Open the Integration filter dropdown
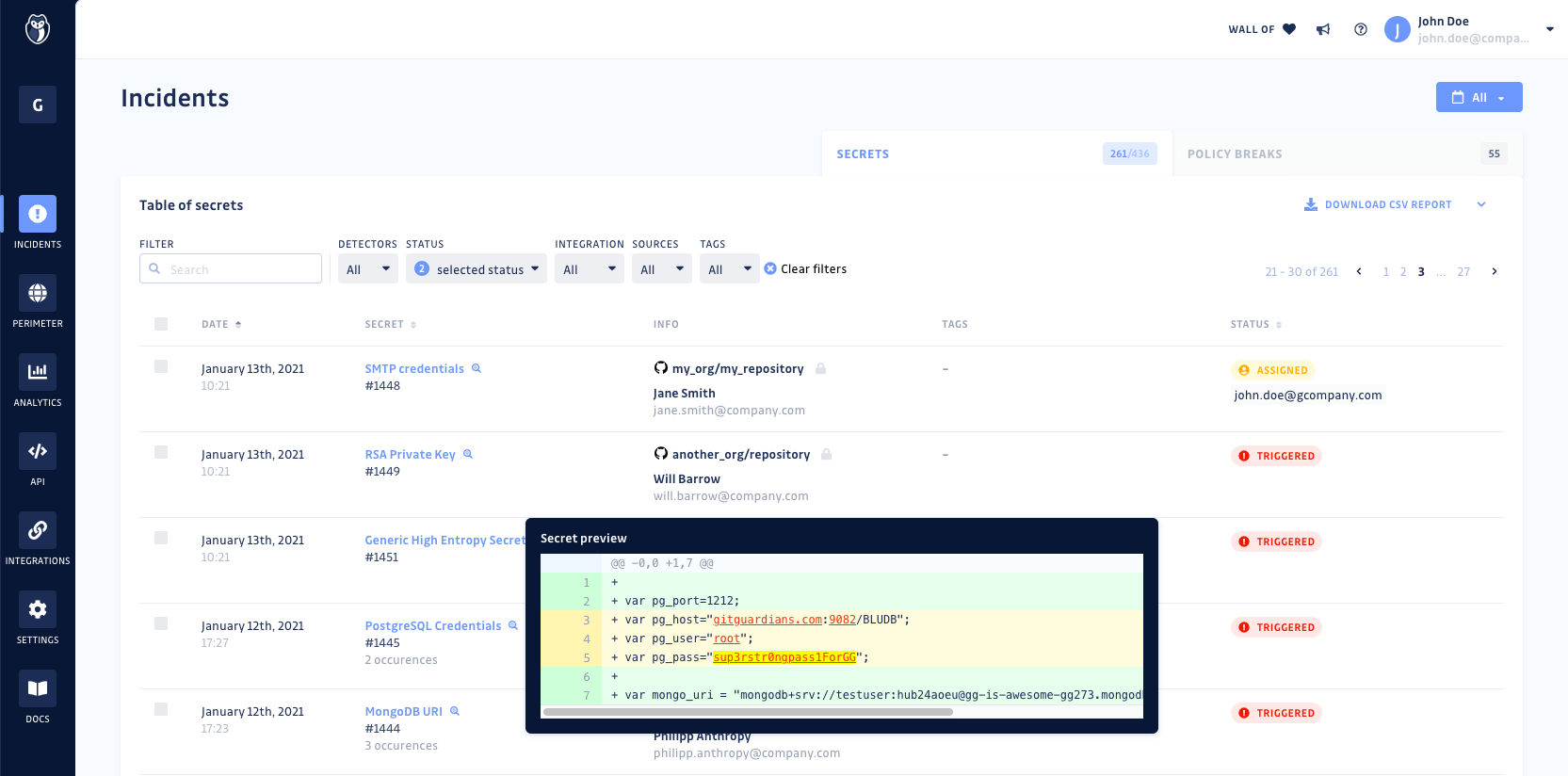 pyautogui.click(x=590, y=268)
